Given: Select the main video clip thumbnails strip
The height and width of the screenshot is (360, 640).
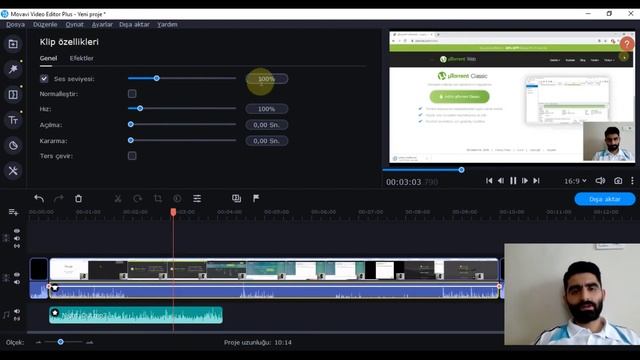Looking at the screenshot, I should (274, 269).
